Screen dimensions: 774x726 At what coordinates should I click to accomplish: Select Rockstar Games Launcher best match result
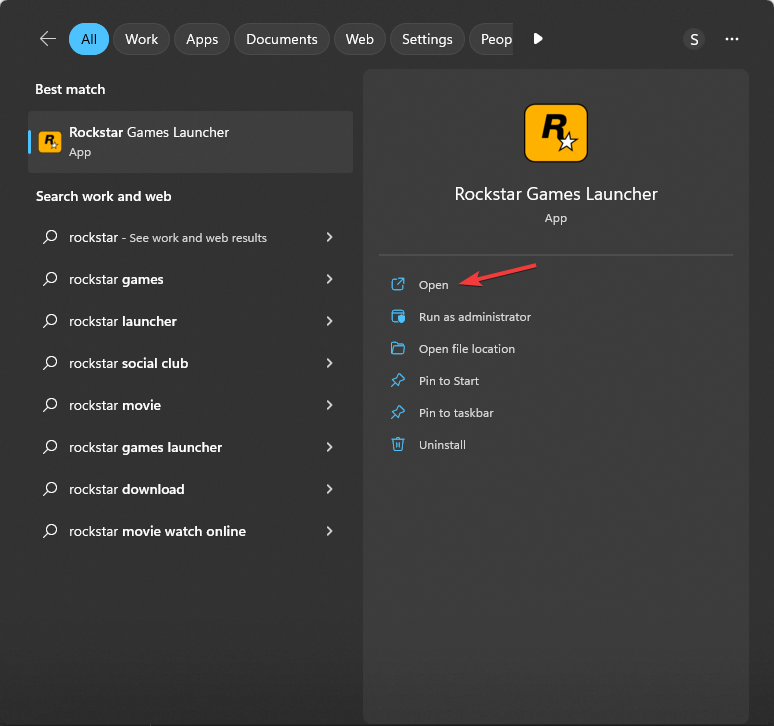pos(190,141)
